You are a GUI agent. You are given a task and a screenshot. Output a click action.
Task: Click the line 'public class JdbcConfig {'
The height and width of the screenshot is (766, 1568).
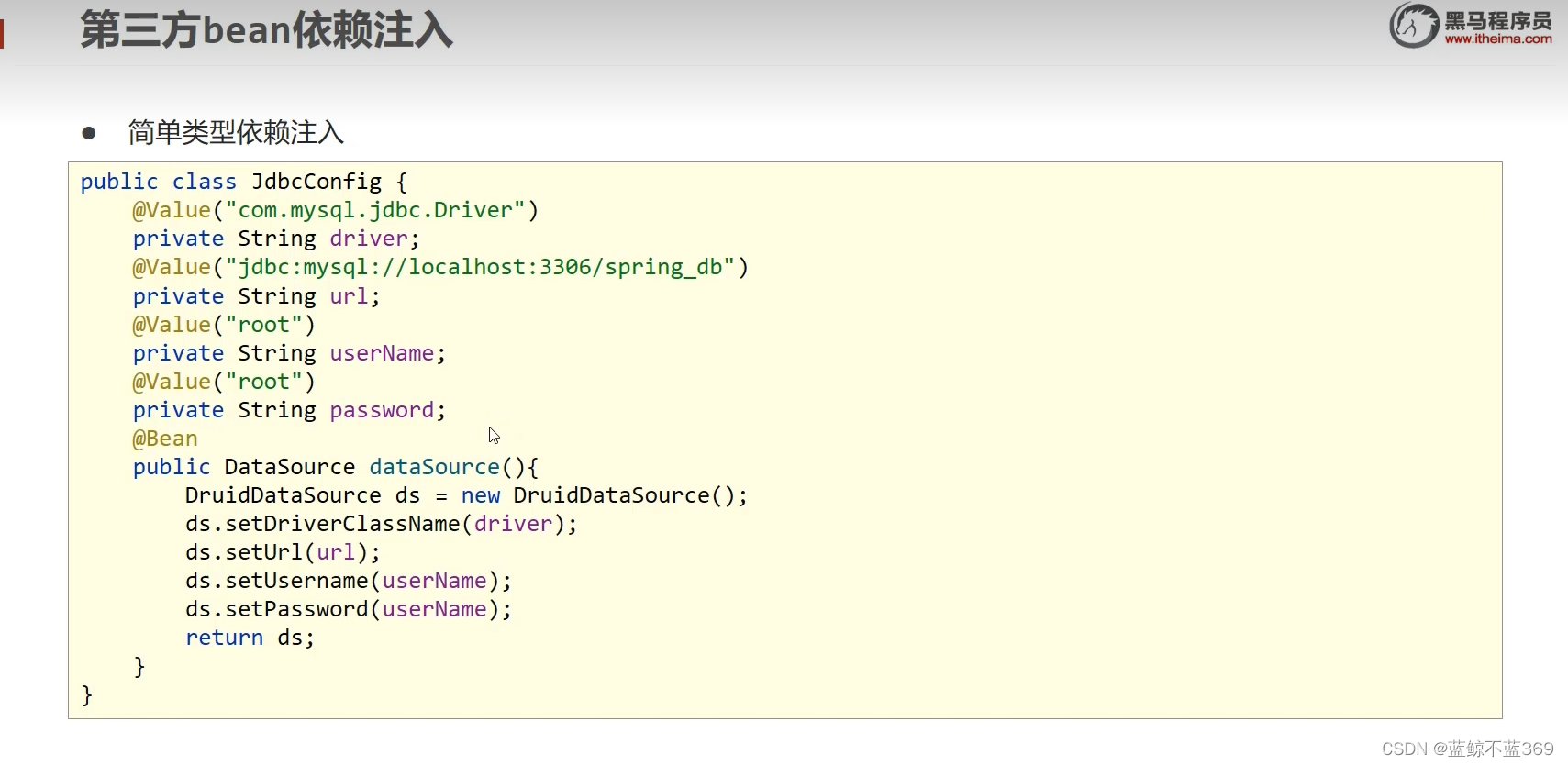(244, 182)
